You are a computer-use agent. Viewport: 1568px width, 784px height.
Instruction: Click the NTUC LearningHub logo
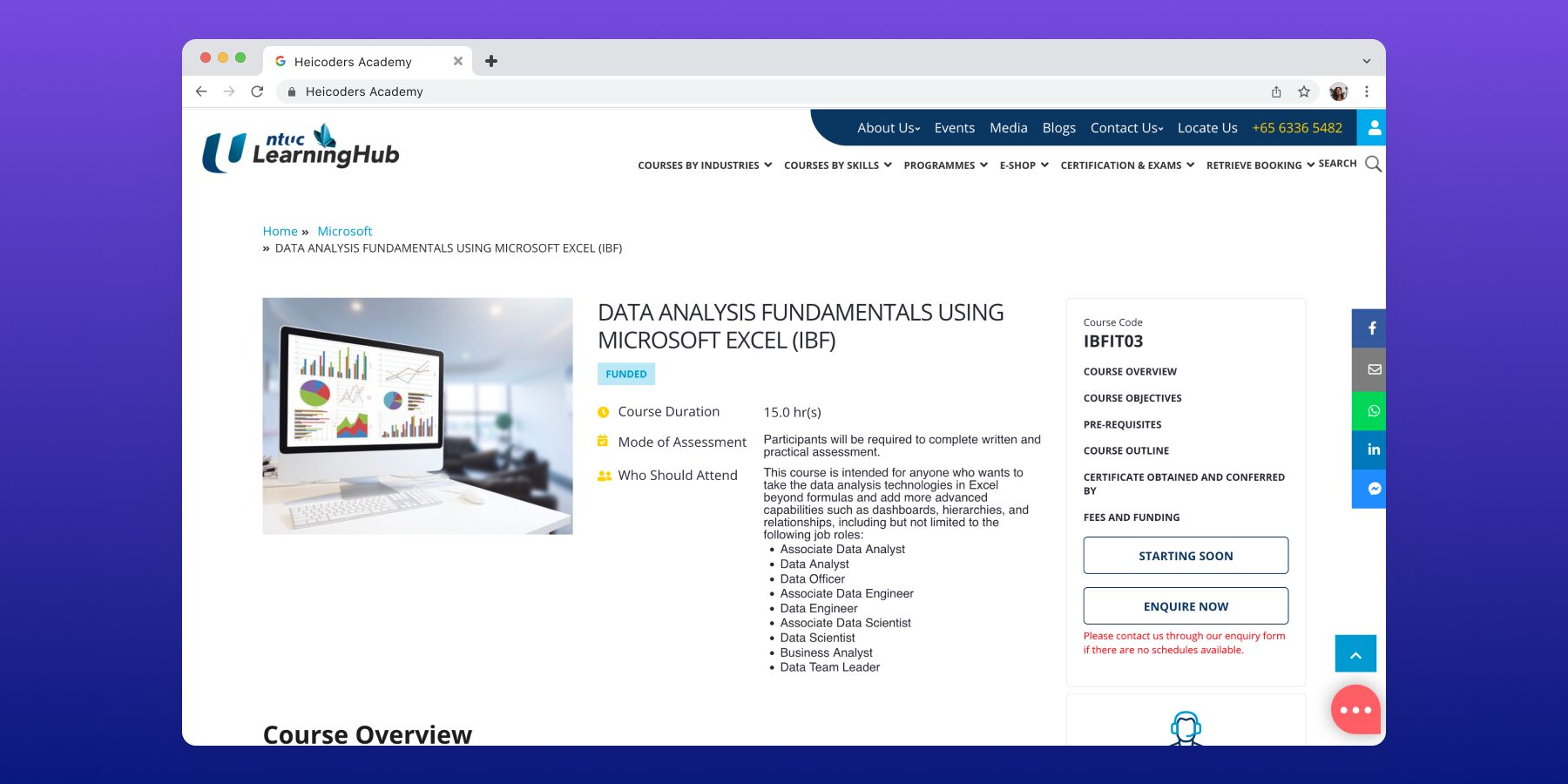(300, 150)
